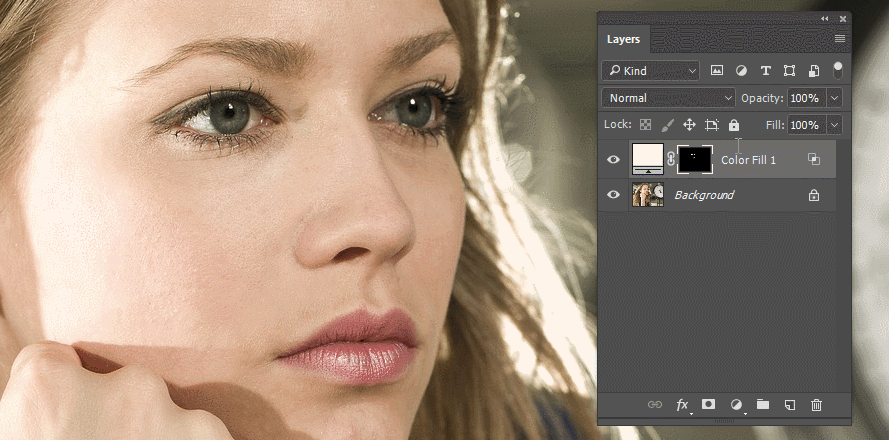Select the Color Fill 1 layer name
Image resolution: width=889 pixels, height=440 pixels.
[x=748, y=160]
